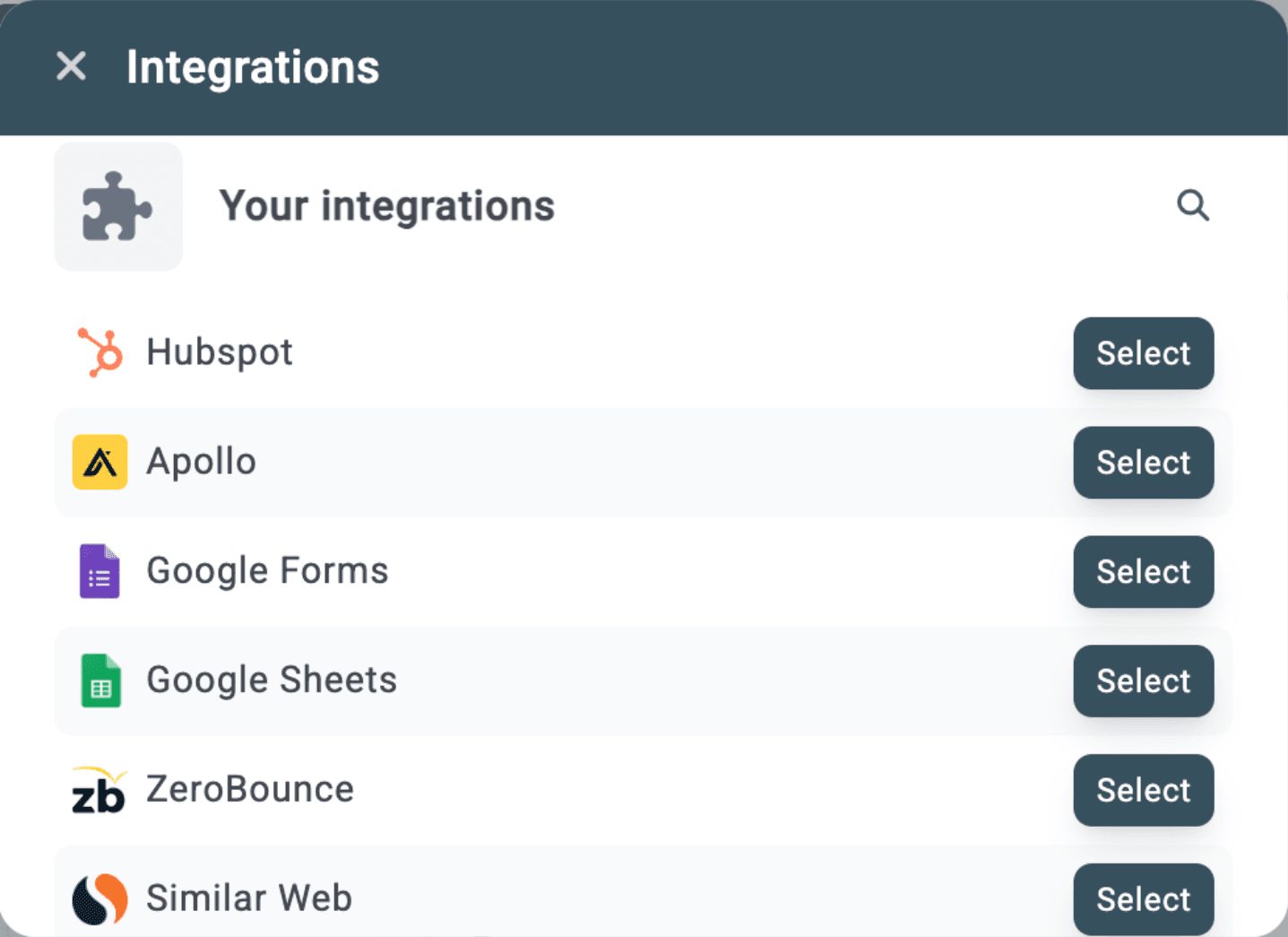The width and height of the screenshot is (1288, 937).
Task: Click the Hubspot row label
Action: 220,352
